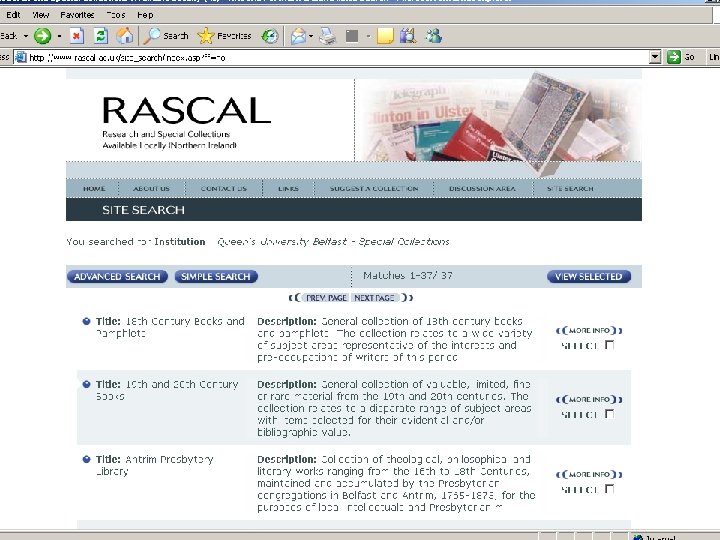Open SUGGEST A COLLECTION navigation tab

click(374, 188)
